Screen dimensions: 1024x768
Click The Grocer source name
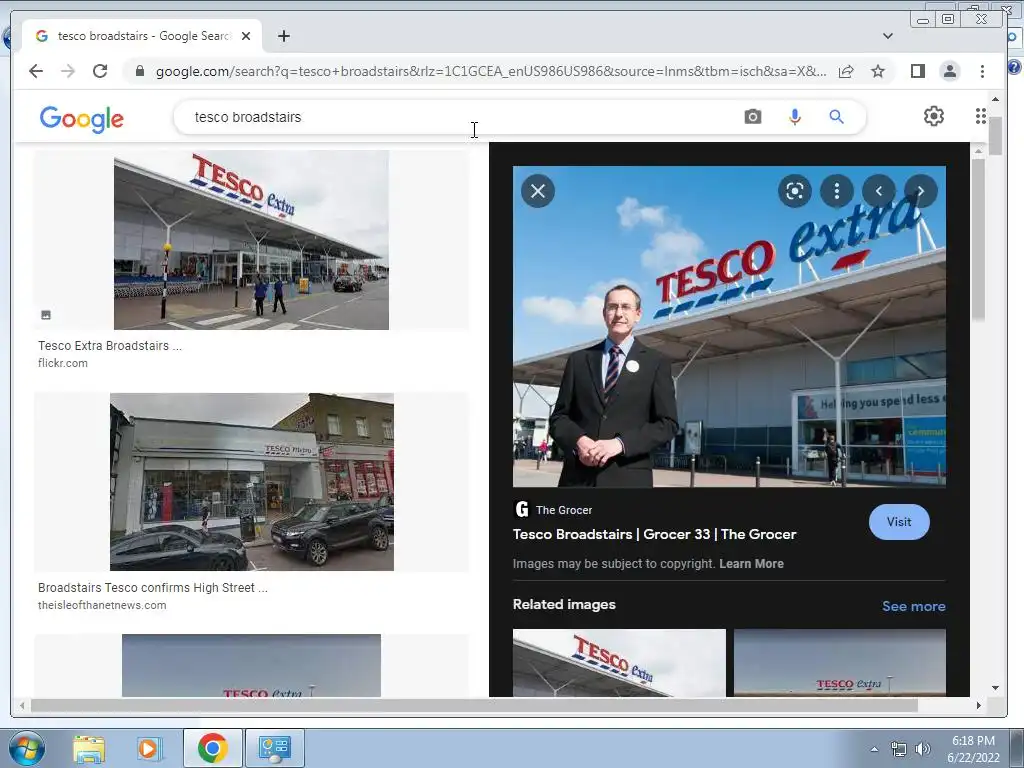pos(564,510)
